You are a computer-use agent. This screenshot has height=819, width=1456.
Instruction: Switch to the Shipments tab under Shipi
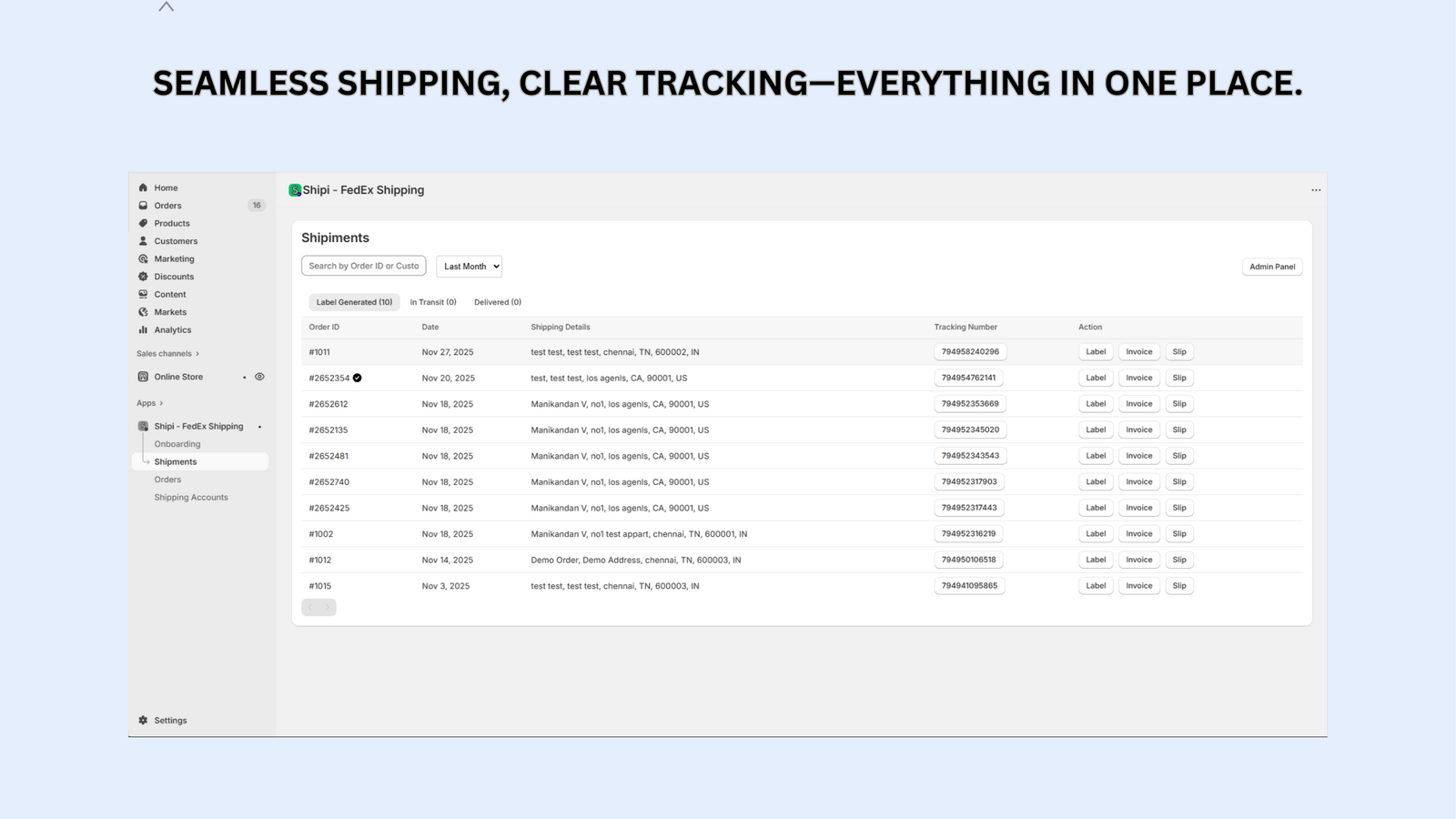pyautogui.click(x=176, y=461)
